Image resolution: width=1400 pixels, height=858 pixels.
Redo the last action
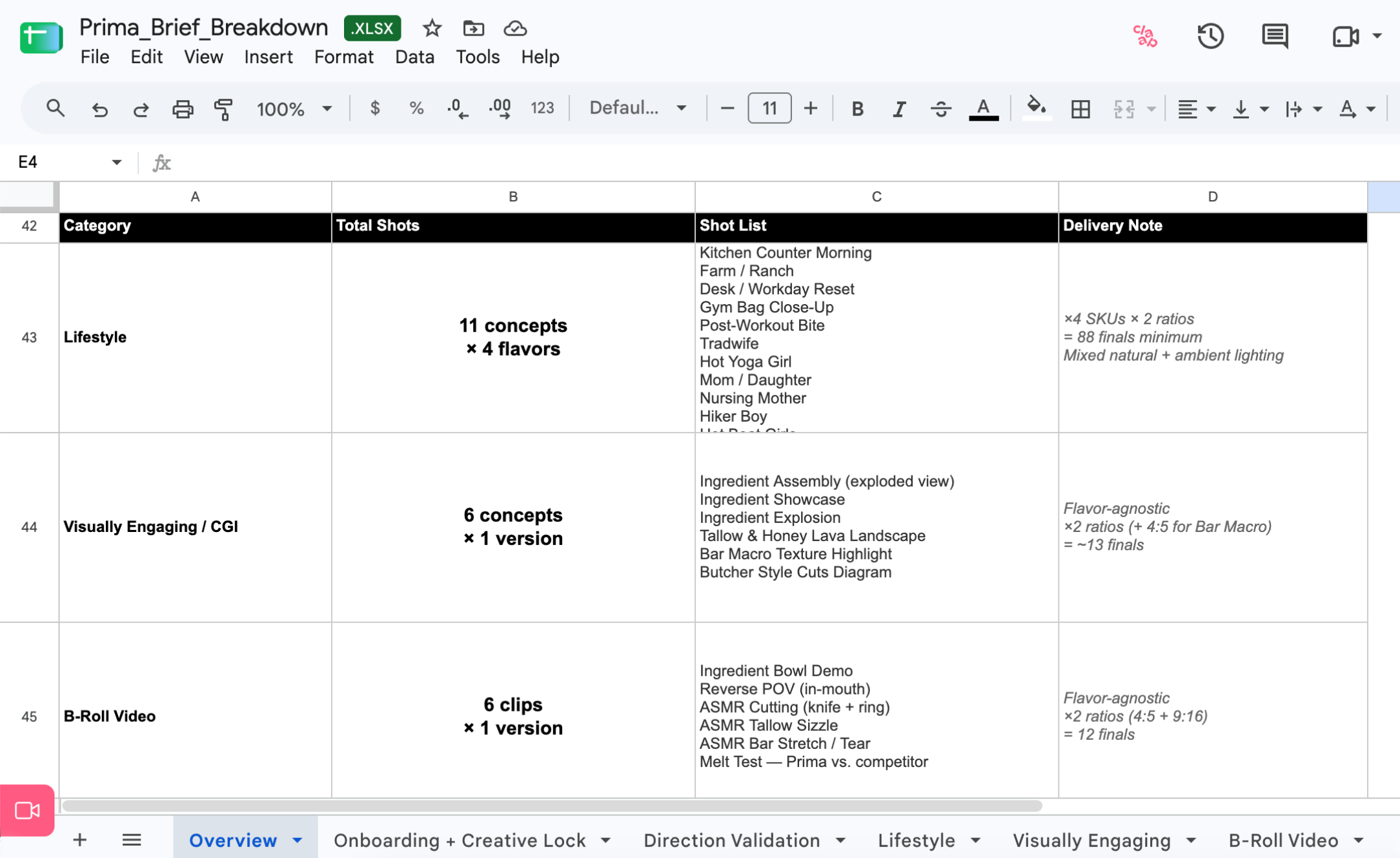pyautogui.click(x=141, y=108)
